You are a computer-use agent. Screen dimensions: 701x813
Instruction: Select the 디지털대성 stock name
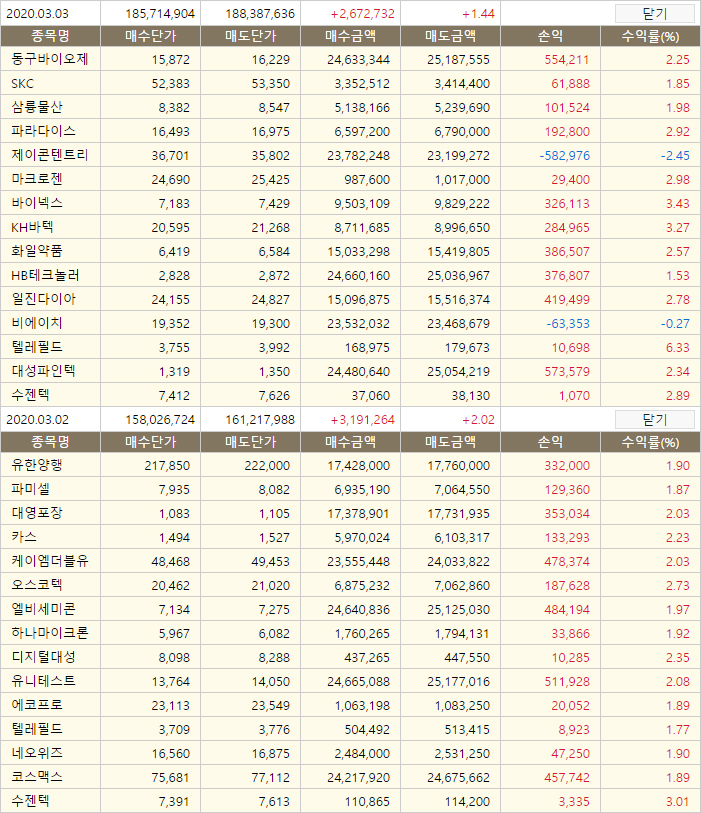click(44, 657)
